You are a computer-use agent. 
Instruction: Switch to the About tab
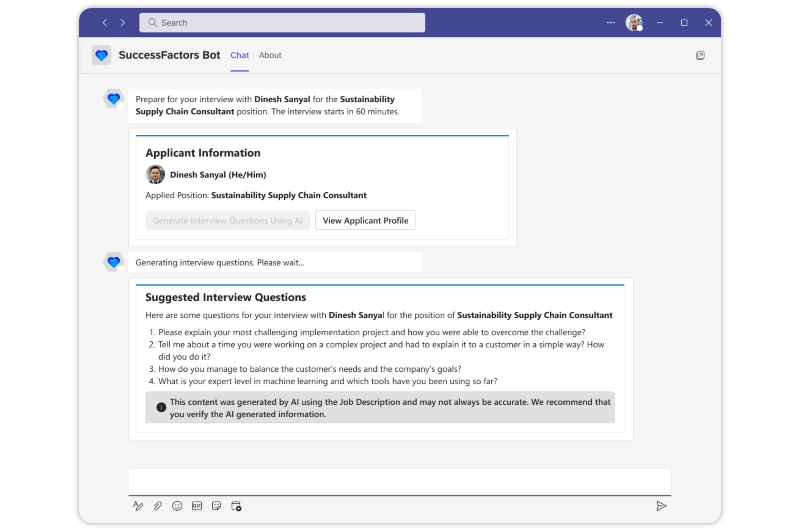(270, 55)
